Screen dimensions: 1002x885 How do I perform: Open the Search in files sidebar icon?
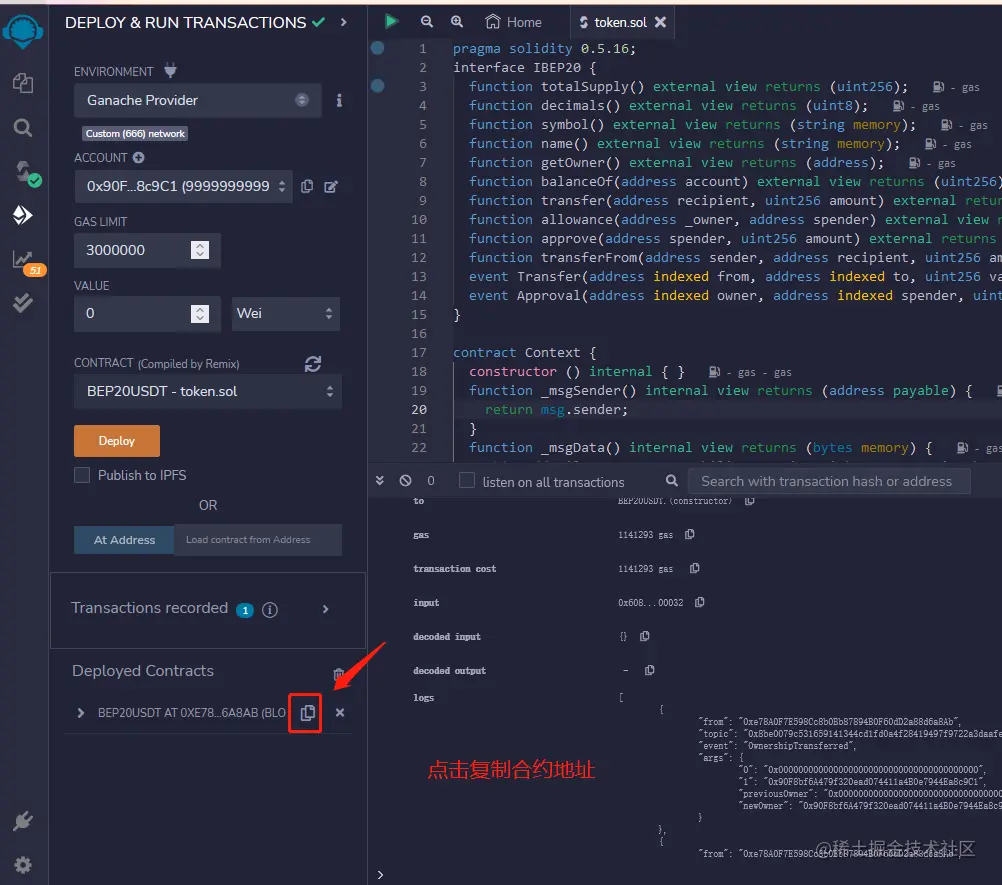click(x=23, y=128)
